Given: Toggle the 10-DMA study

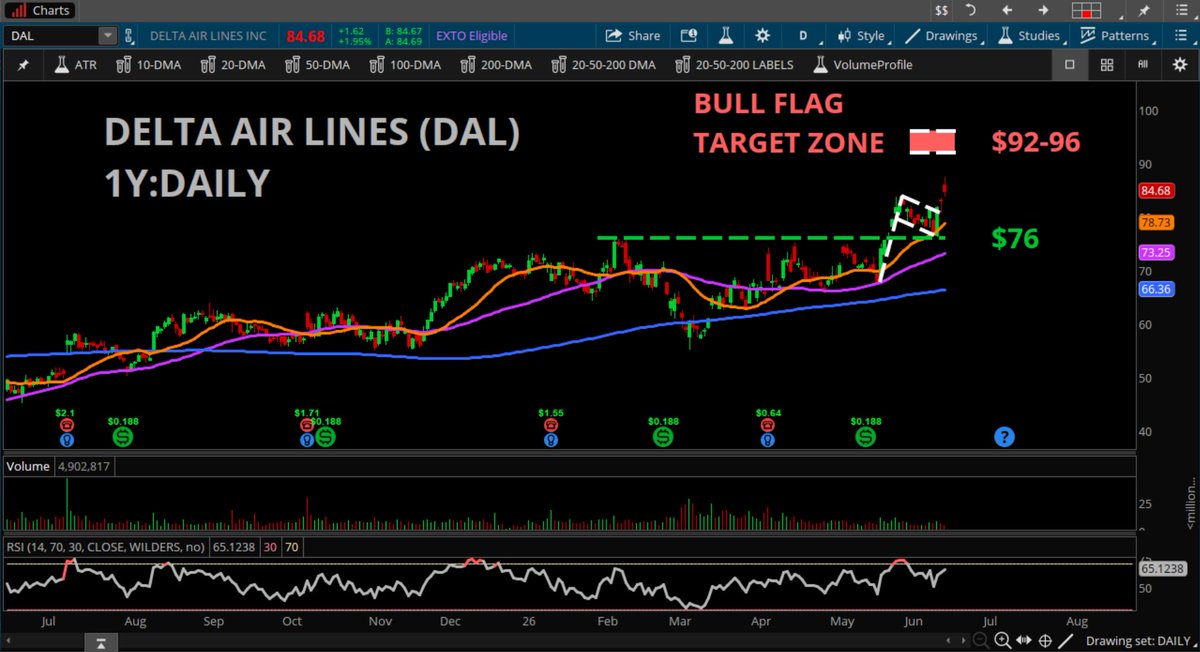Looking at the screenshot, I should [151, 65].
